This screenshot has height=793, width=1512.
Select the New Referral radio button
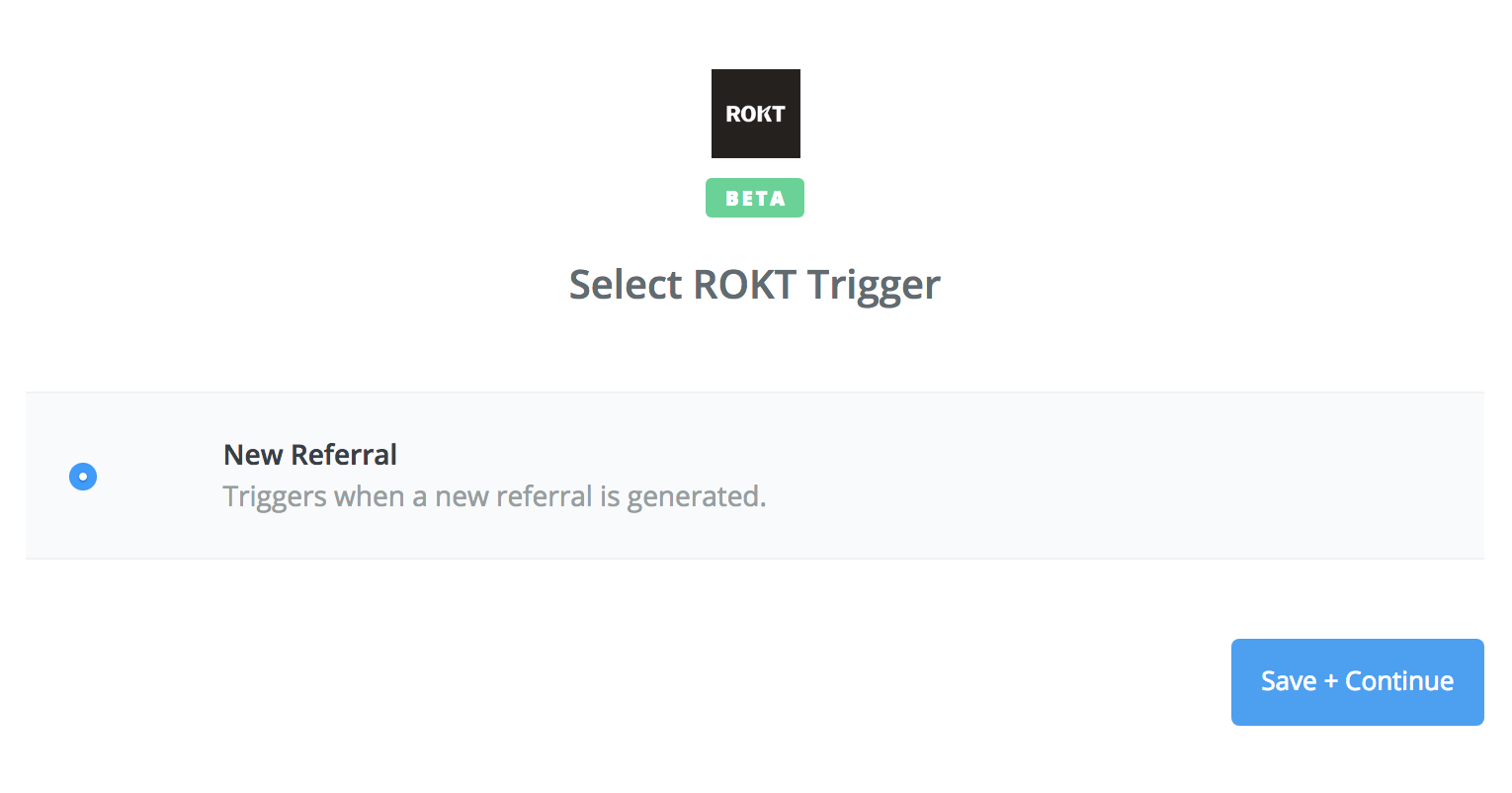click(x=83, y=477)
